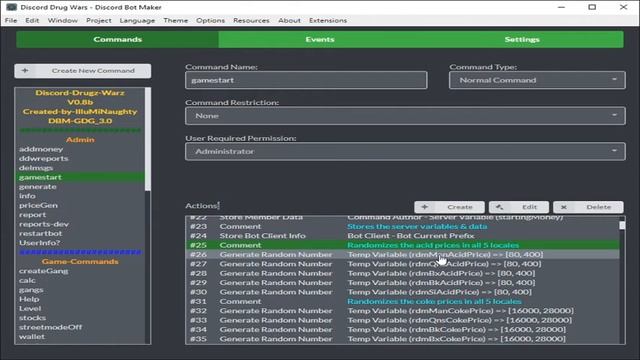The height and width of the screenshot is (360, 640).
Task: Open the Options menu
Action: pos(210,20)
